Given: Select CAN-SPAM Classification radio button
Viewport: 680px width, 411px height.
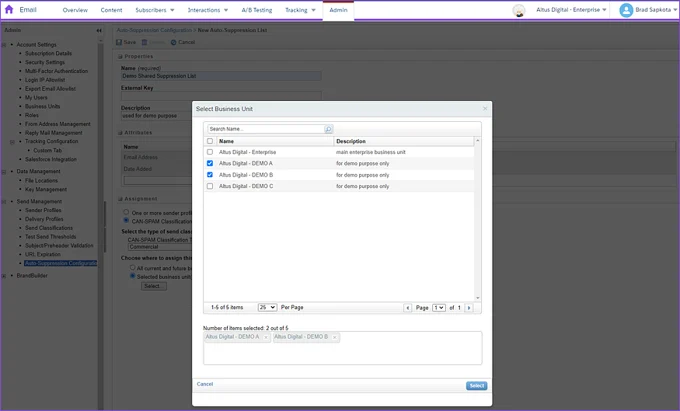Looking at the screenshot, I should [x=126, y=221].
